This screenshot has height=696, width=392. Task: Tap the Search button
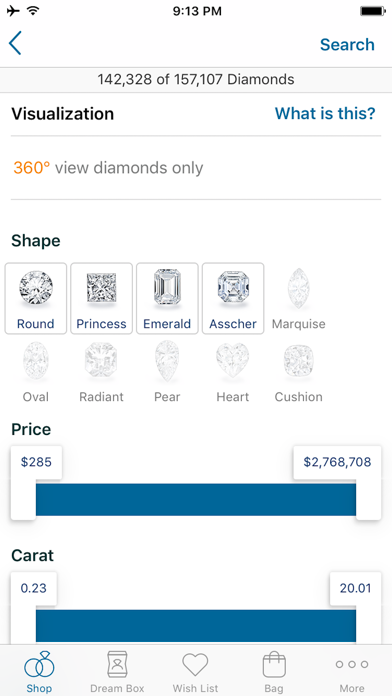347,44
